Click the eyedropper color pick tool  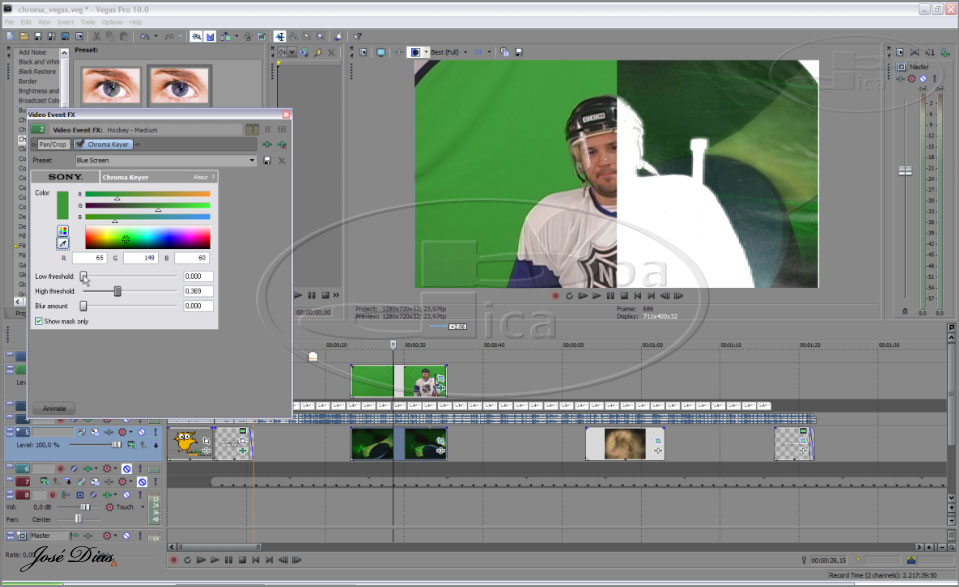click(62, 243)
